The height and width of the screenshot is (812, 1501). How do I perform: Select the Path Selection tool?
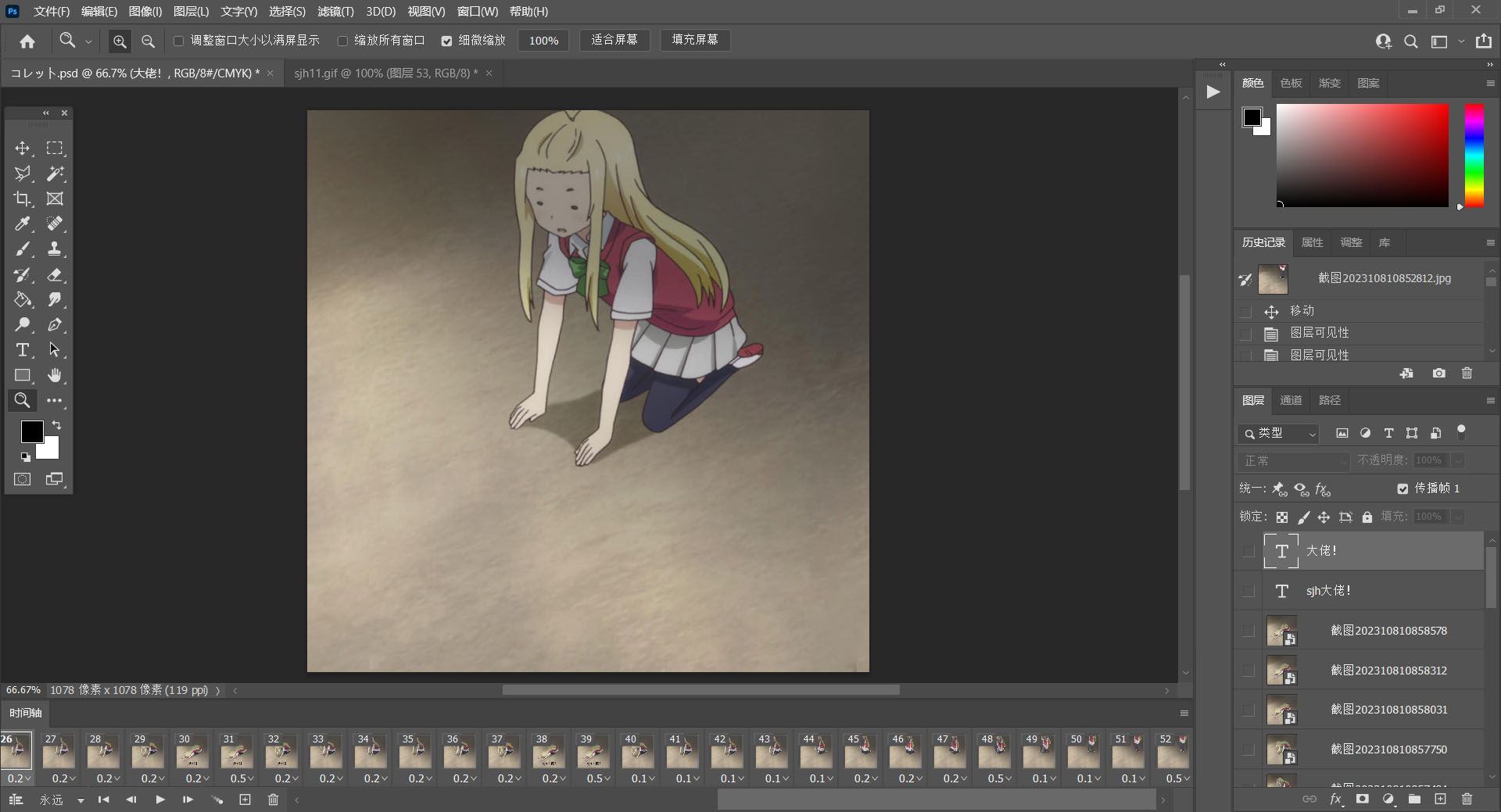tap(55, 350)
